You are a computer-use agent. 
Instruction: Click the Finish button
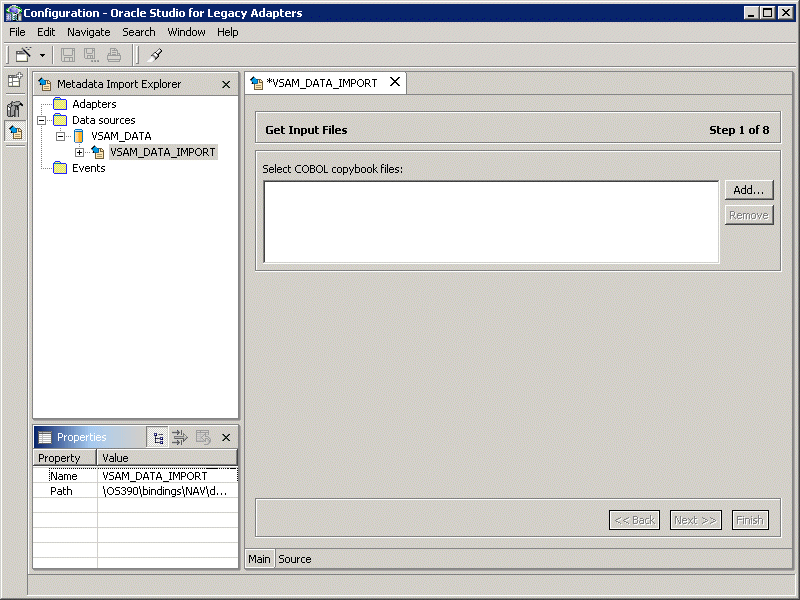pos(749,520)
